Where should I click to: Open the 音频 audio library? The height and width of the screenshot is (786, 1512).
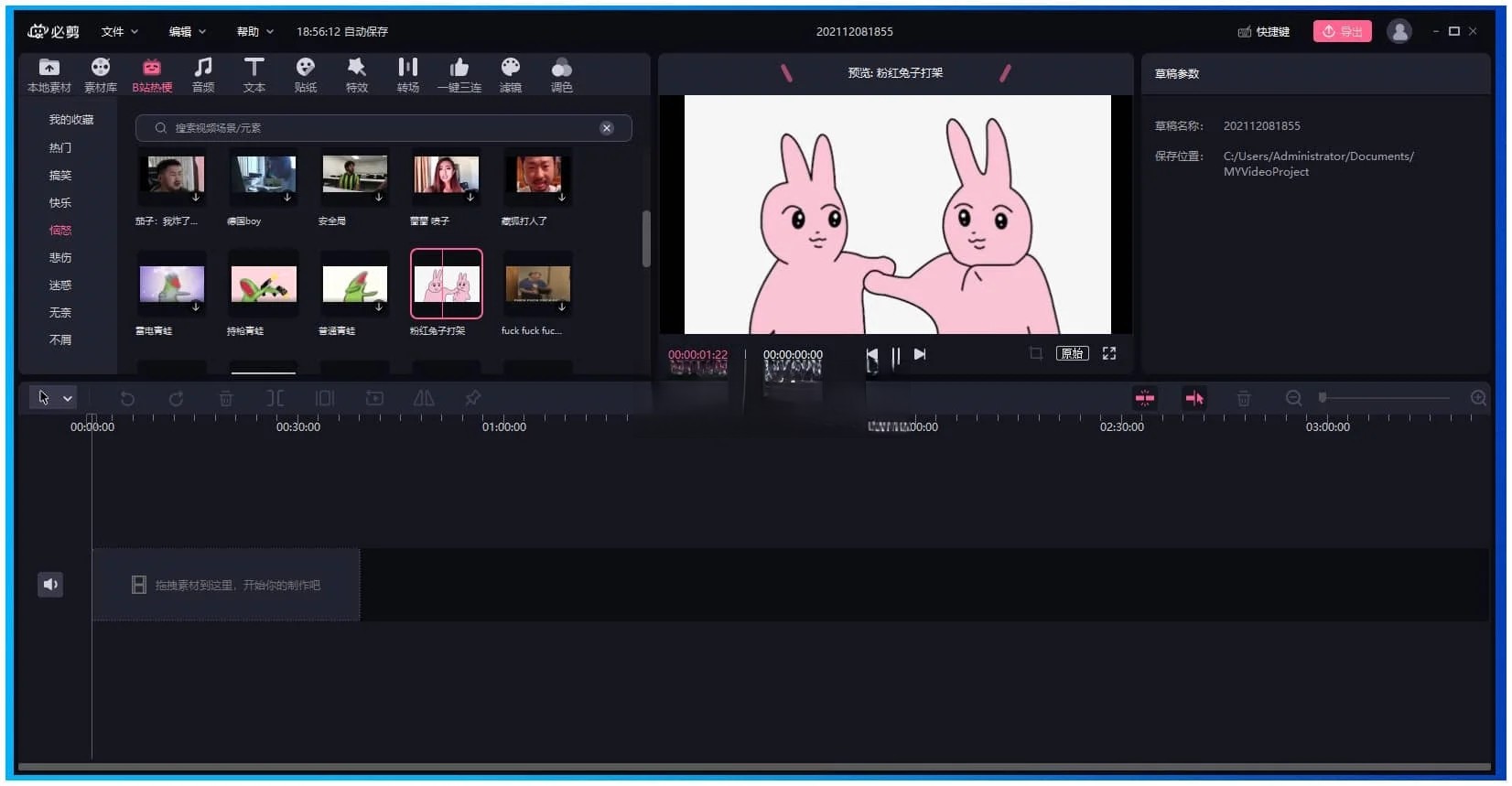(203, 74)
